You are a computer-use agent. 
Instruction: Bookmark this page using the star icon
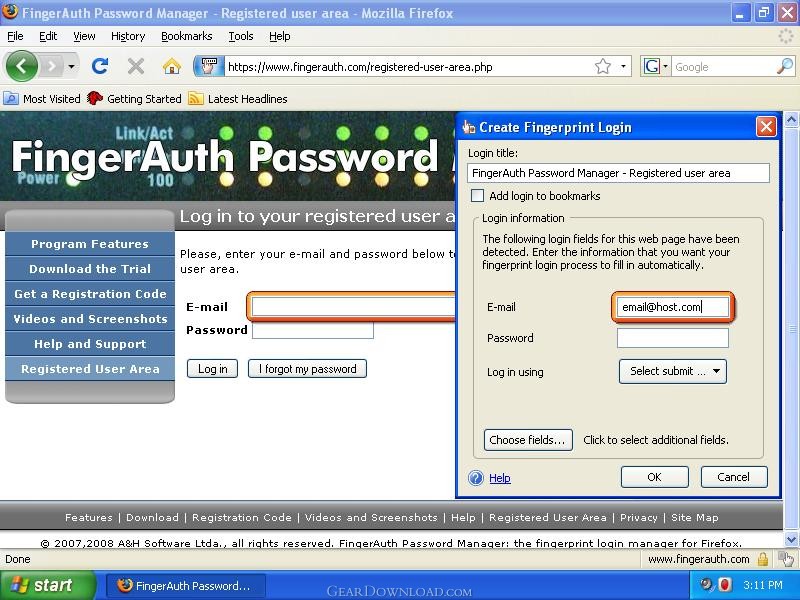coord(603,66)
